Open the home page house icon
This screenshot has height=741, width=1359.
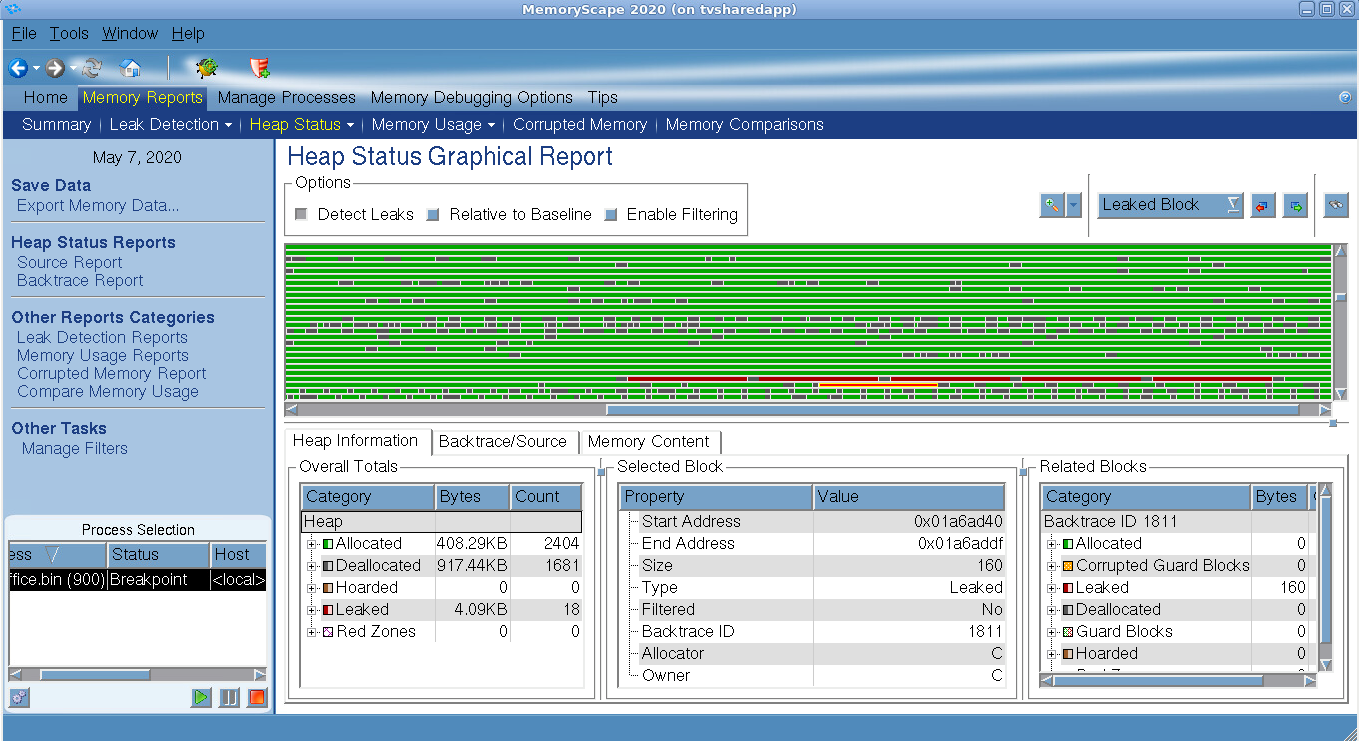(130, 68)
